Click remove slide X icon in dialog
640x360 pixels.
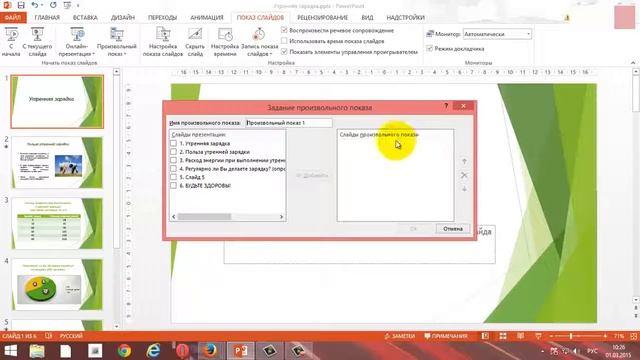pos(464,175)
